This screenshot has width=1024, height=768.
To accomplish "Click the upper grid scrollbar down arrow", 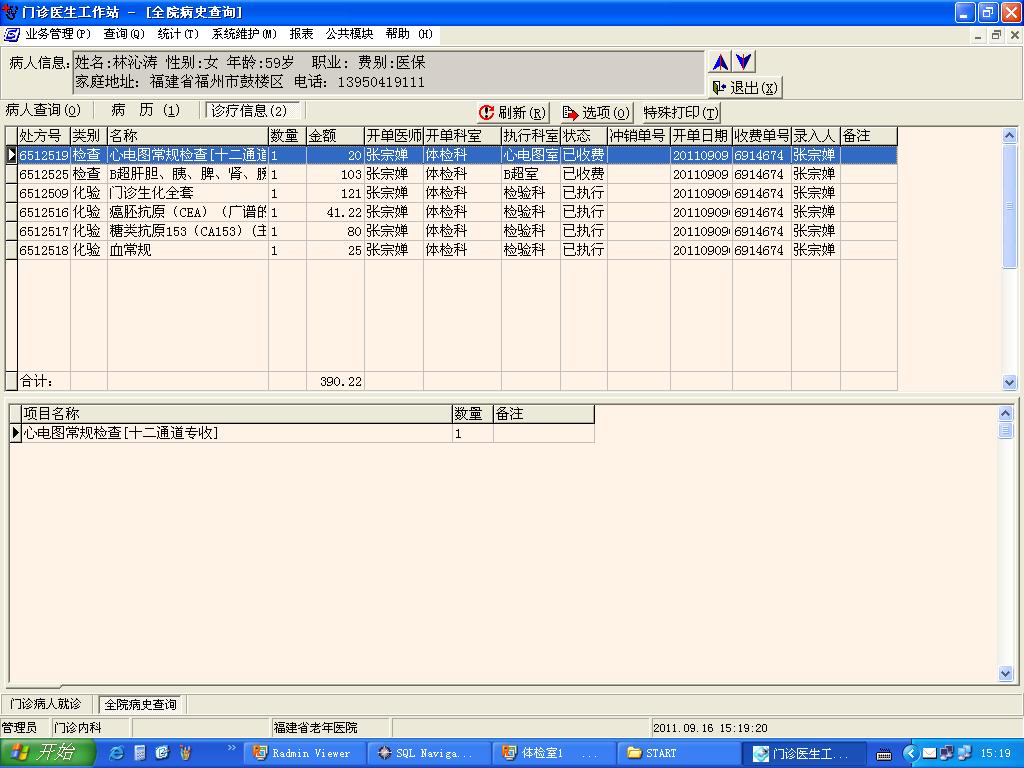I will pos(1010,382).
